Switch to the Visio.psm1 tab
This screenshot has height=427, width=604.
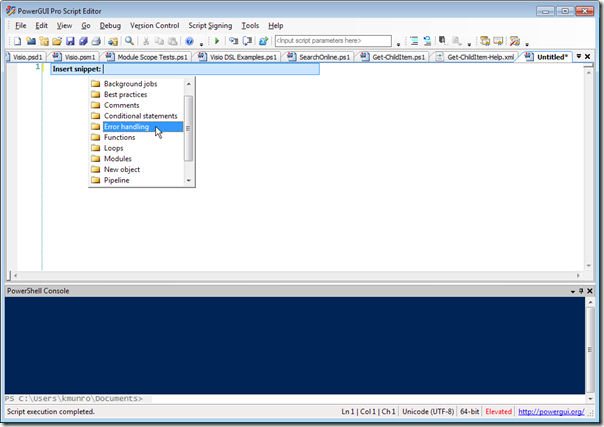(74, 57)
